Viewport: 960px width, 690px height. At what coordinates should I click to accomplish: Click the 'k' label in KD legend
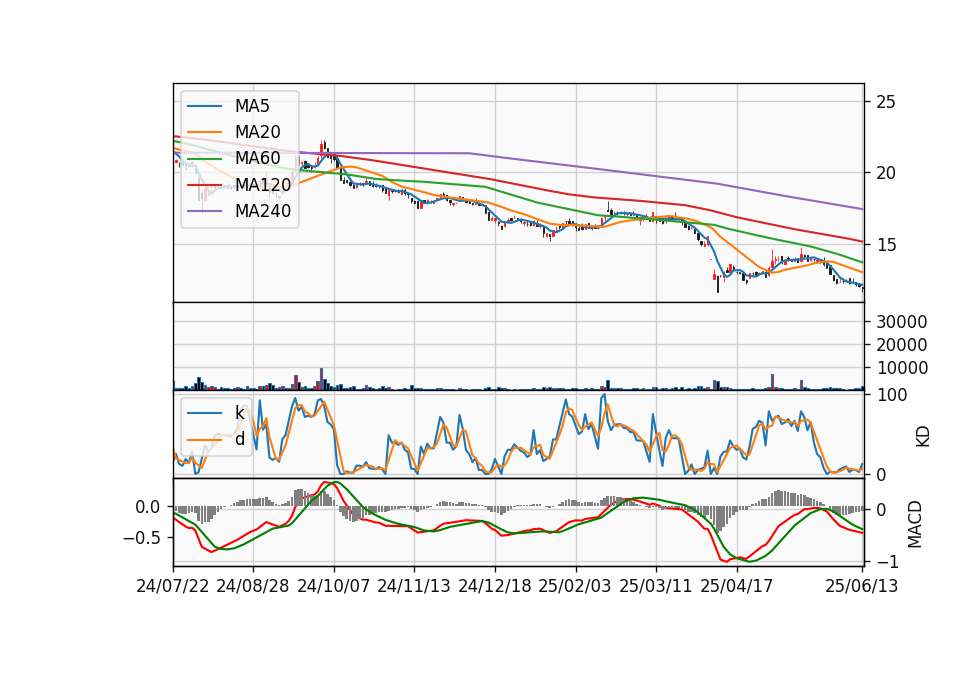point(239,413)
